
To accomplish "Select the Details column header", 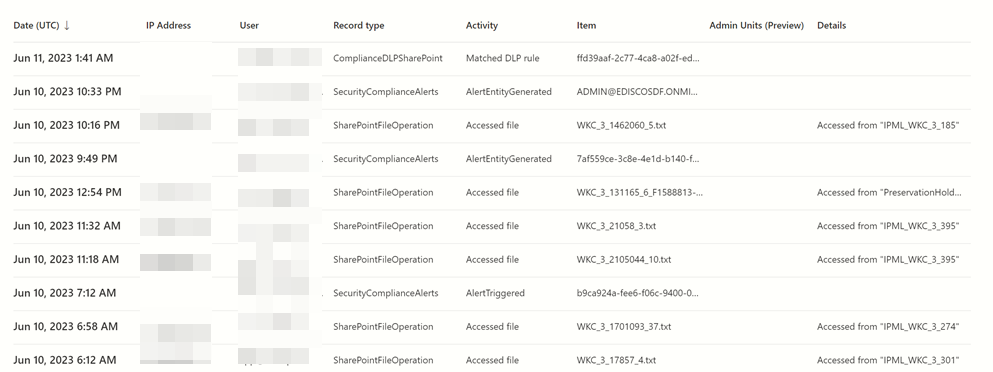I will 832,26.
